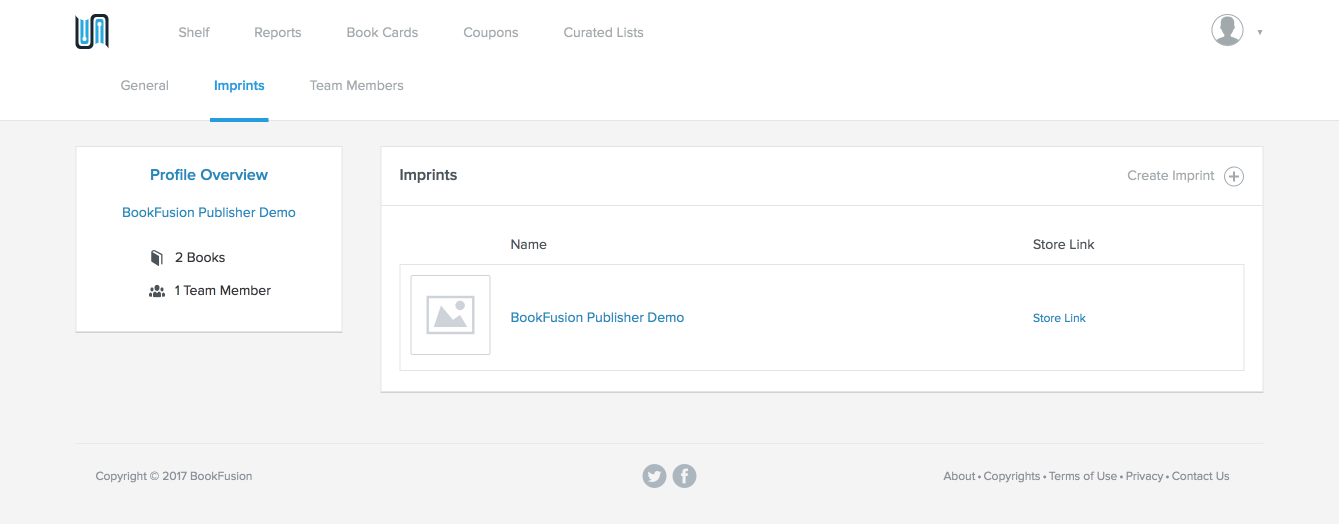This screenshot has height=524, width=1339.
Task: Switch to the General tab
Action: point(144,85)
